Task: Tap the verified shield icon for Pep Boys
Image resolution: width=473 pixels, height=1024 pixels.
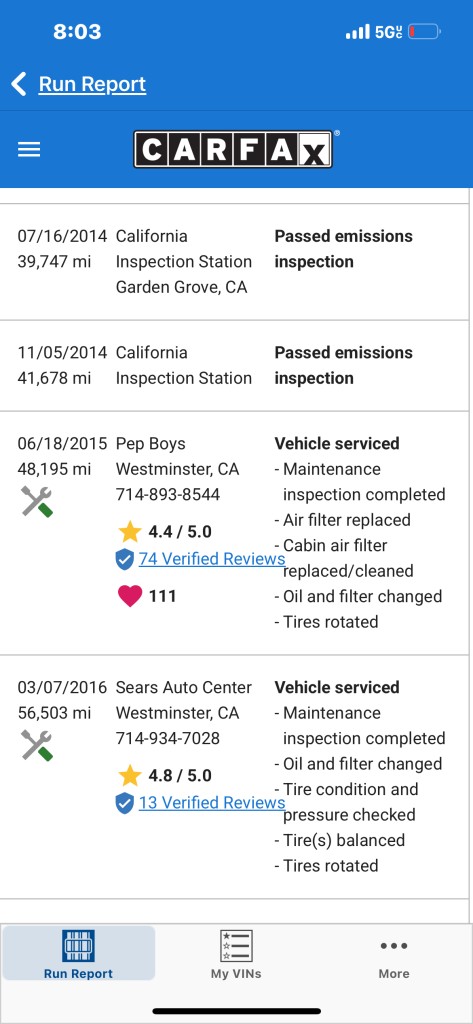Action: pyautogui.click(x=125, y=560)
